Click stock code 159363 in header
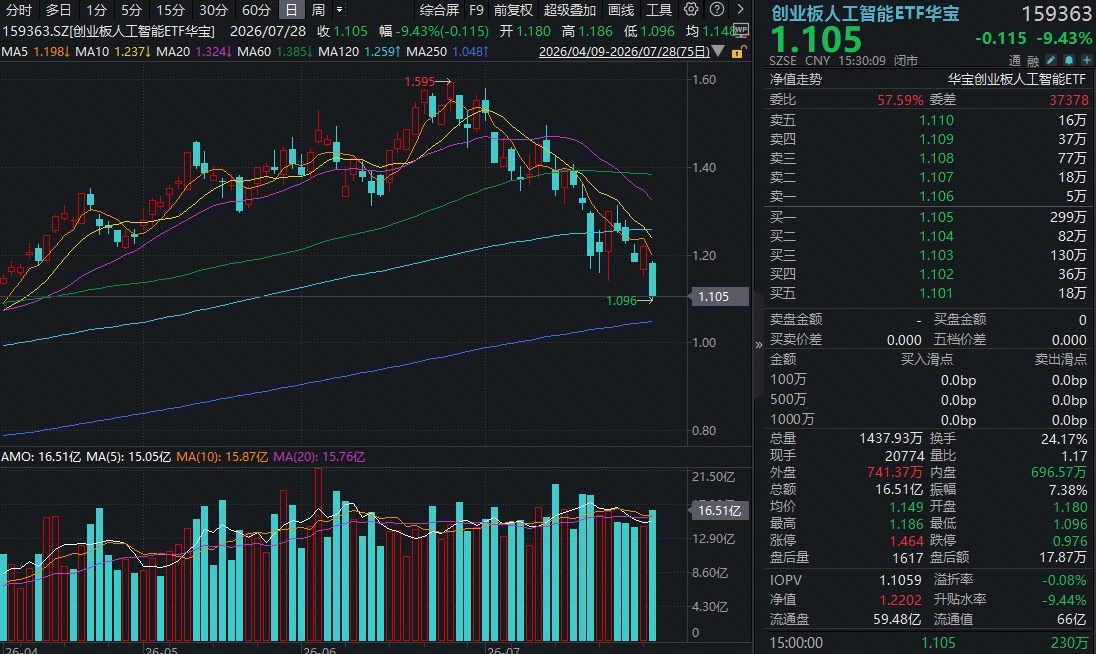1096x654 pixels. click(x=1056, y=13)
